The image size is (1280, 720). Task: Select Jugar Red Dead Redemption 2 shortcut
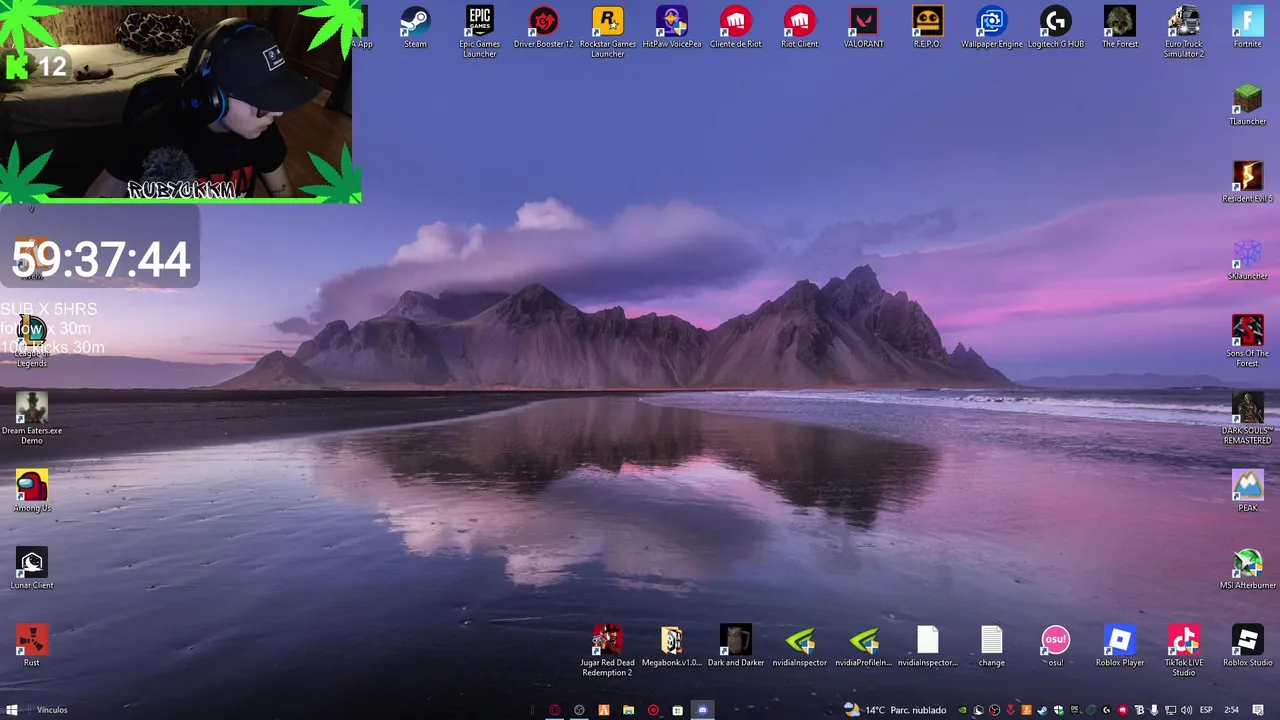point(608,650)
